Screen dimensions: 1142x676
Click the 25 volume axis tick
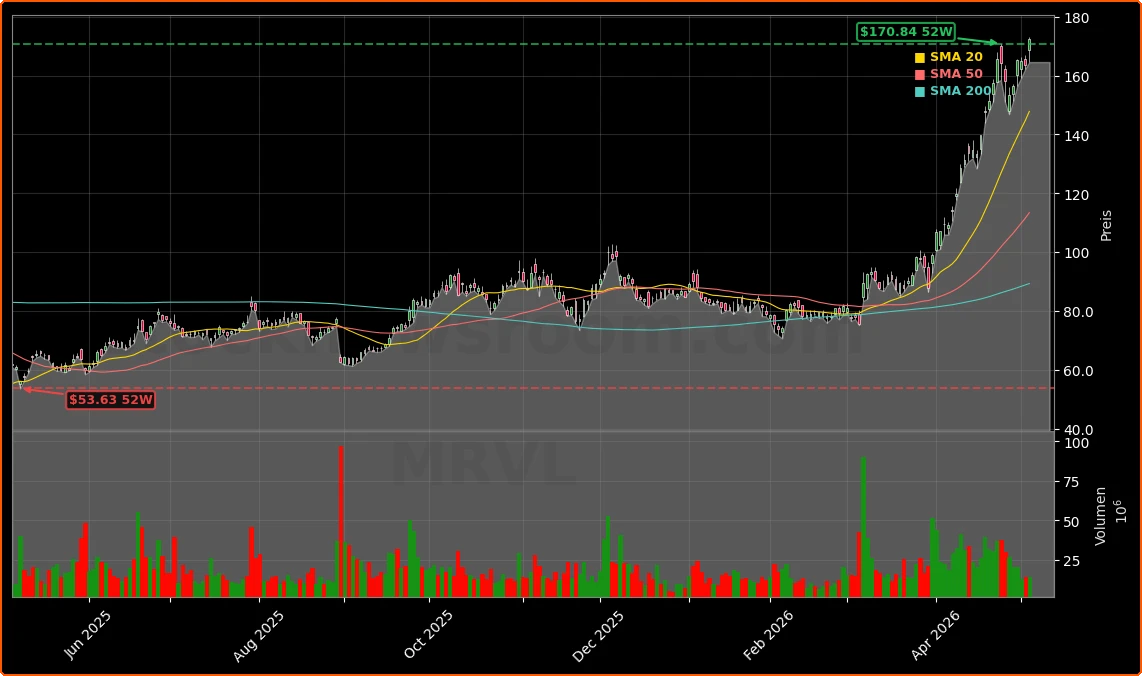coord(1071,562)
